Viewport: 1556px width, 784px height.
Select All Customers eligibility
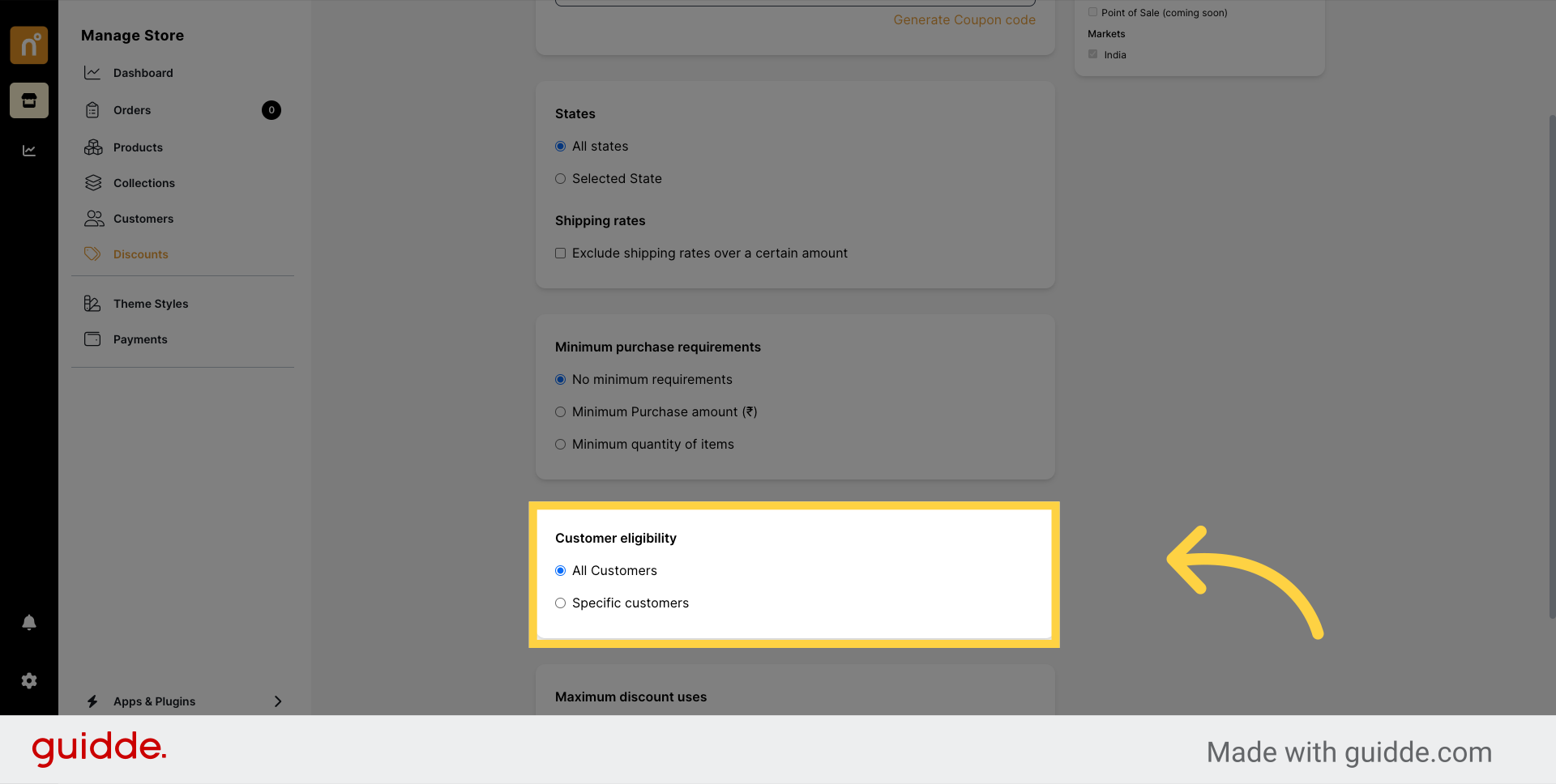[560, 571]
